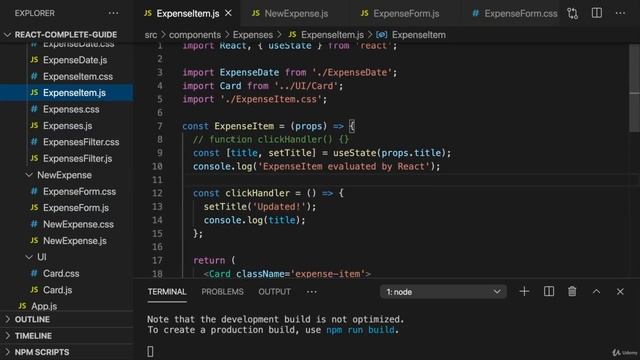Select ExpenseItem.js in the file tree
Screen dimensions: 640x360
point(67,93)
